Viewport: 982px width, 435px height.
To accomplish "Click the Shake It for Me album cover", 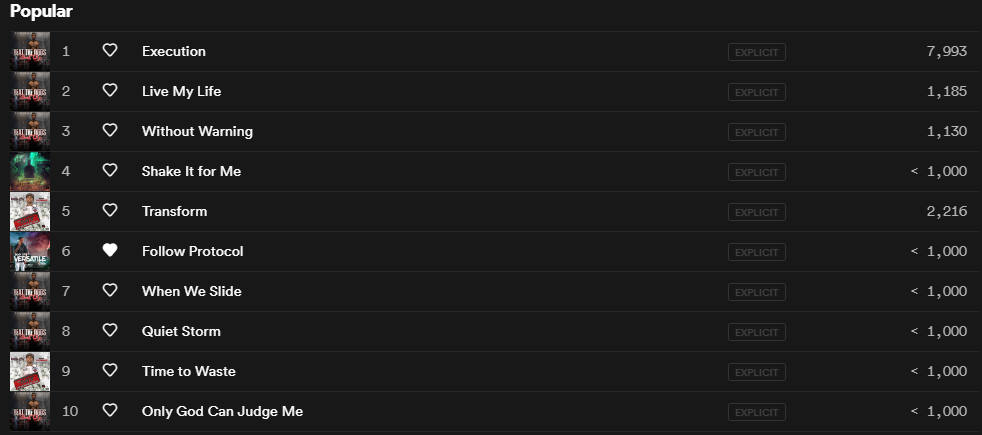I will [30, 171].
